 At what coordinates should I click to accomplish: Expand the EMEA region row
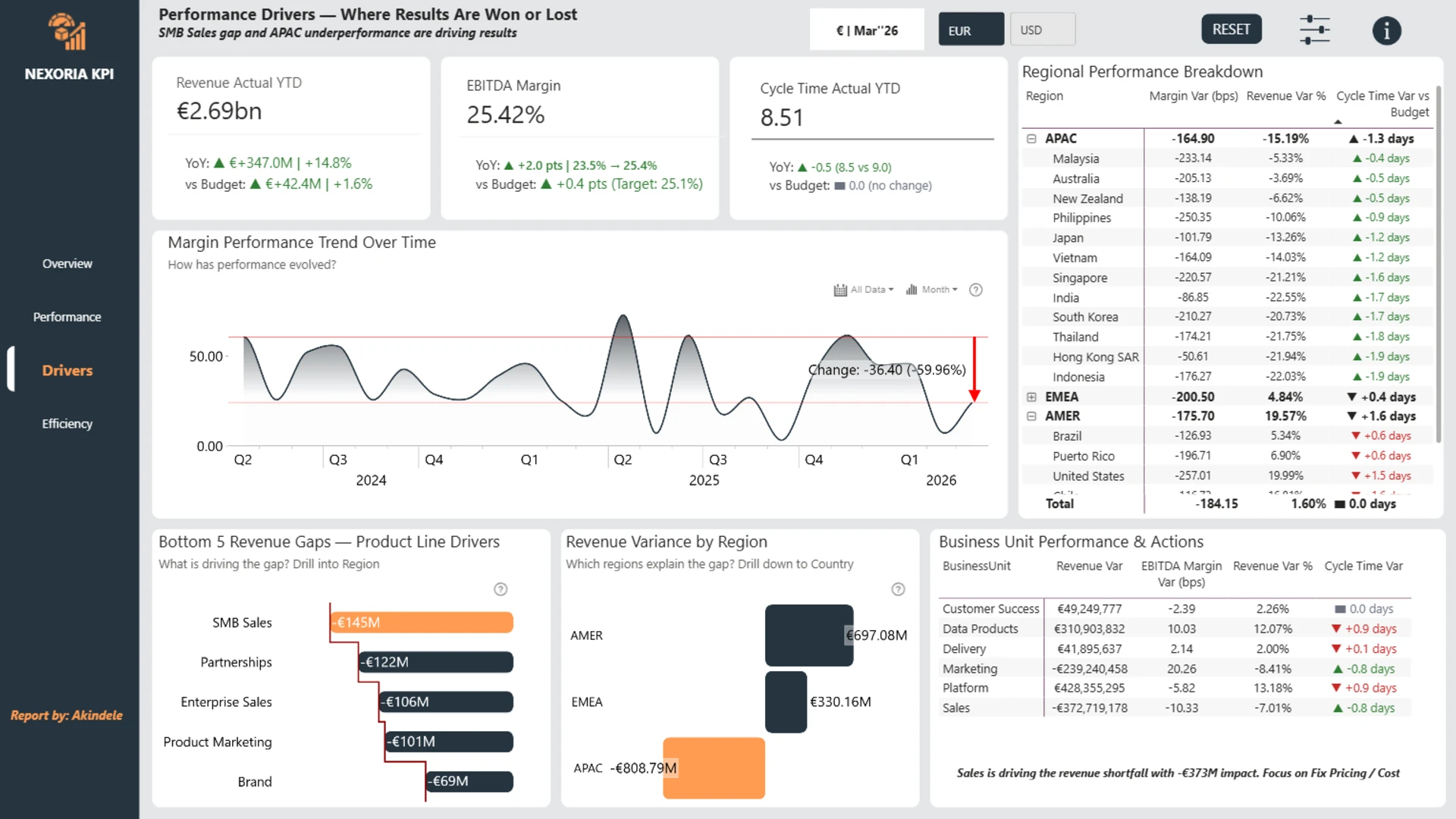tap(1031, 397)
